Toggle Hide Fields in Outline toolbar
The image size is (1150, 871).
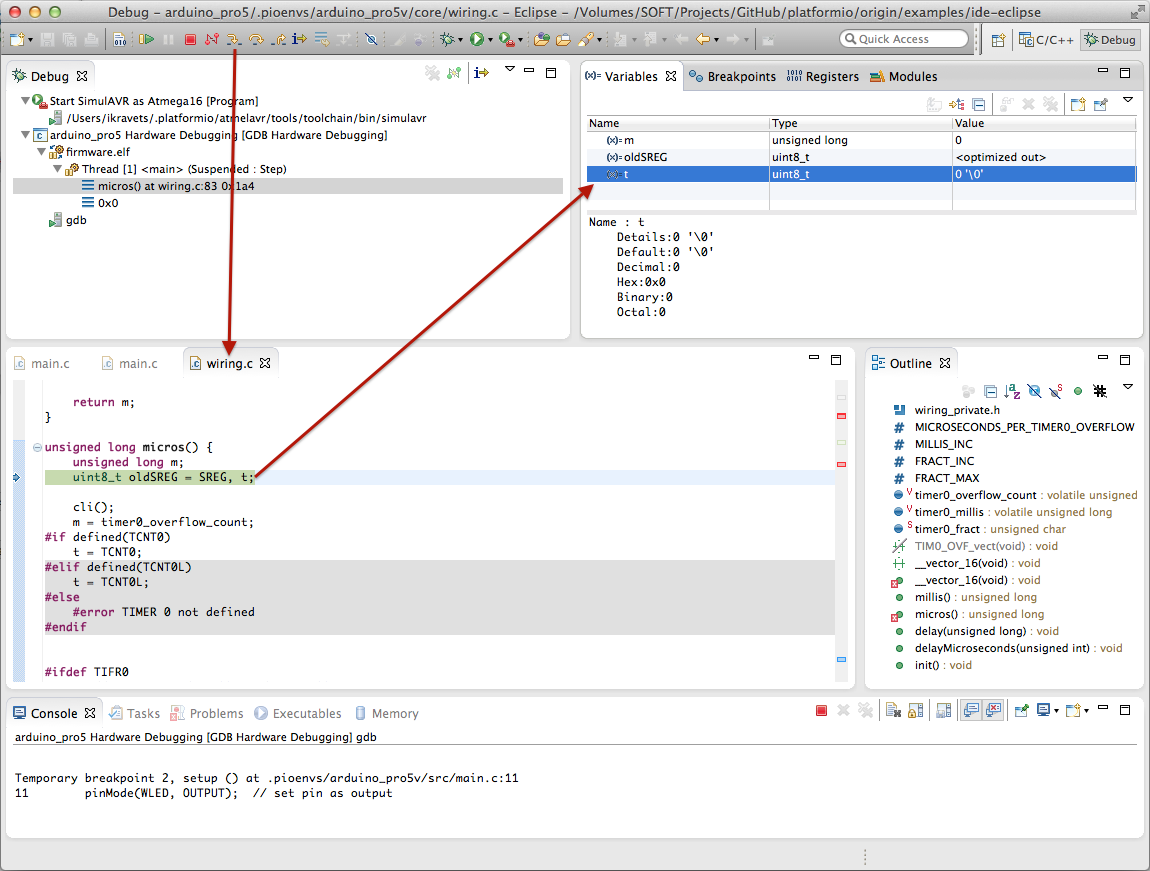[1034, 391]
